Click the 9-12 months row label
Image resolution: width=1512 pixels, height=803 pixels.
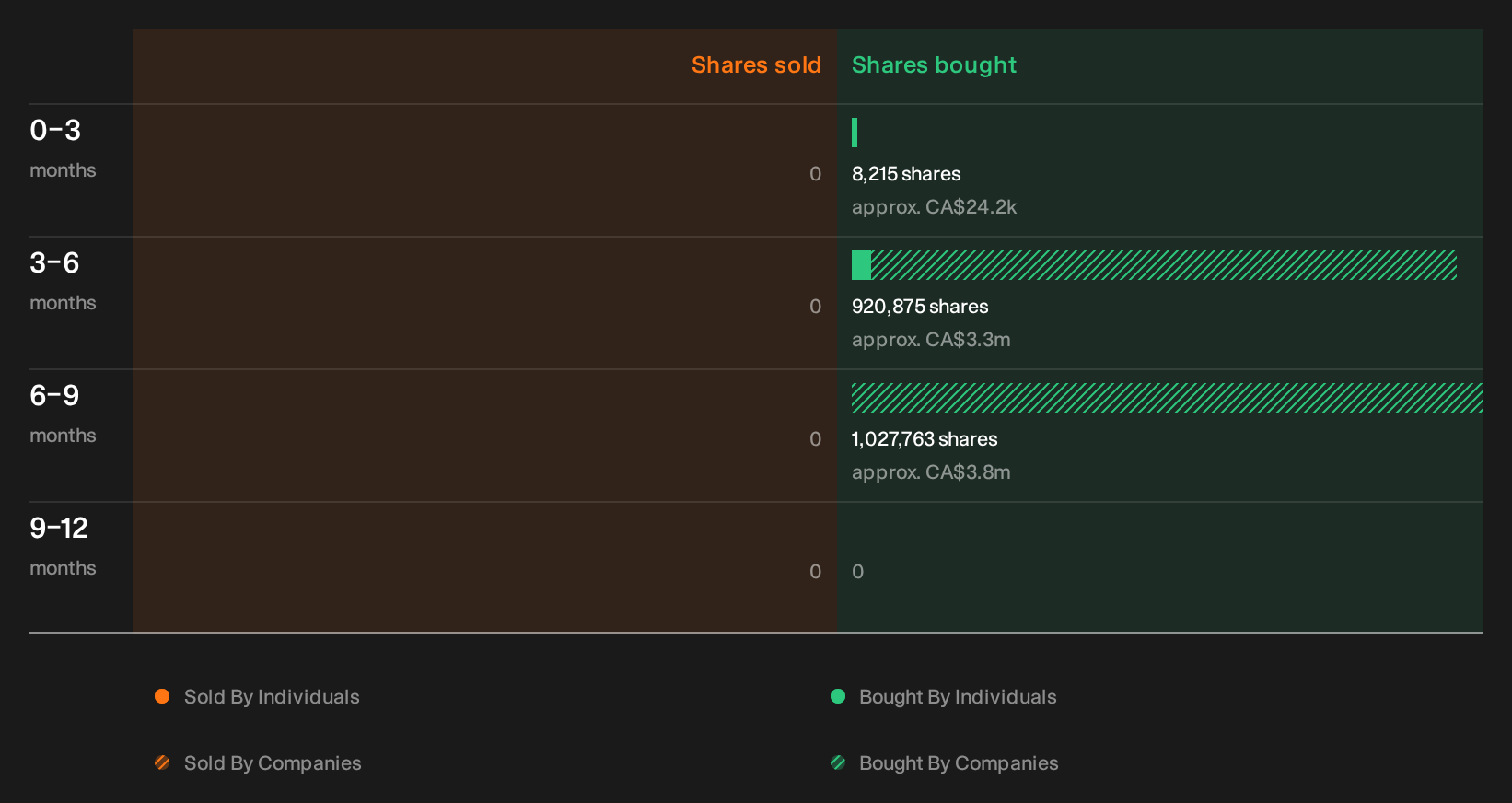pyautogui.click(x=63, y=546)
